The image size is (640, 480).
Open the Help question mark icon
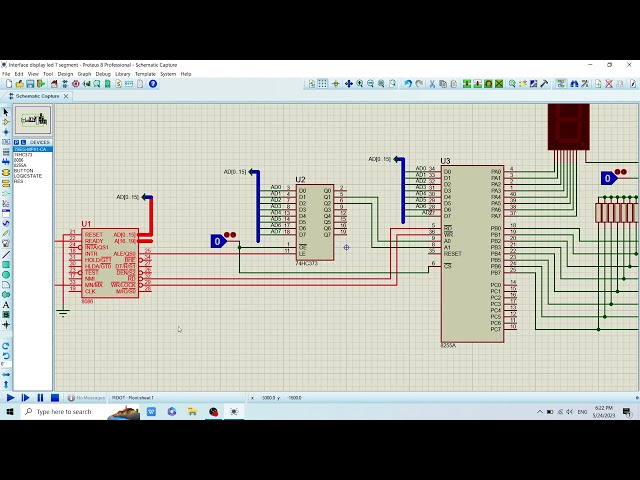(153, 84)
